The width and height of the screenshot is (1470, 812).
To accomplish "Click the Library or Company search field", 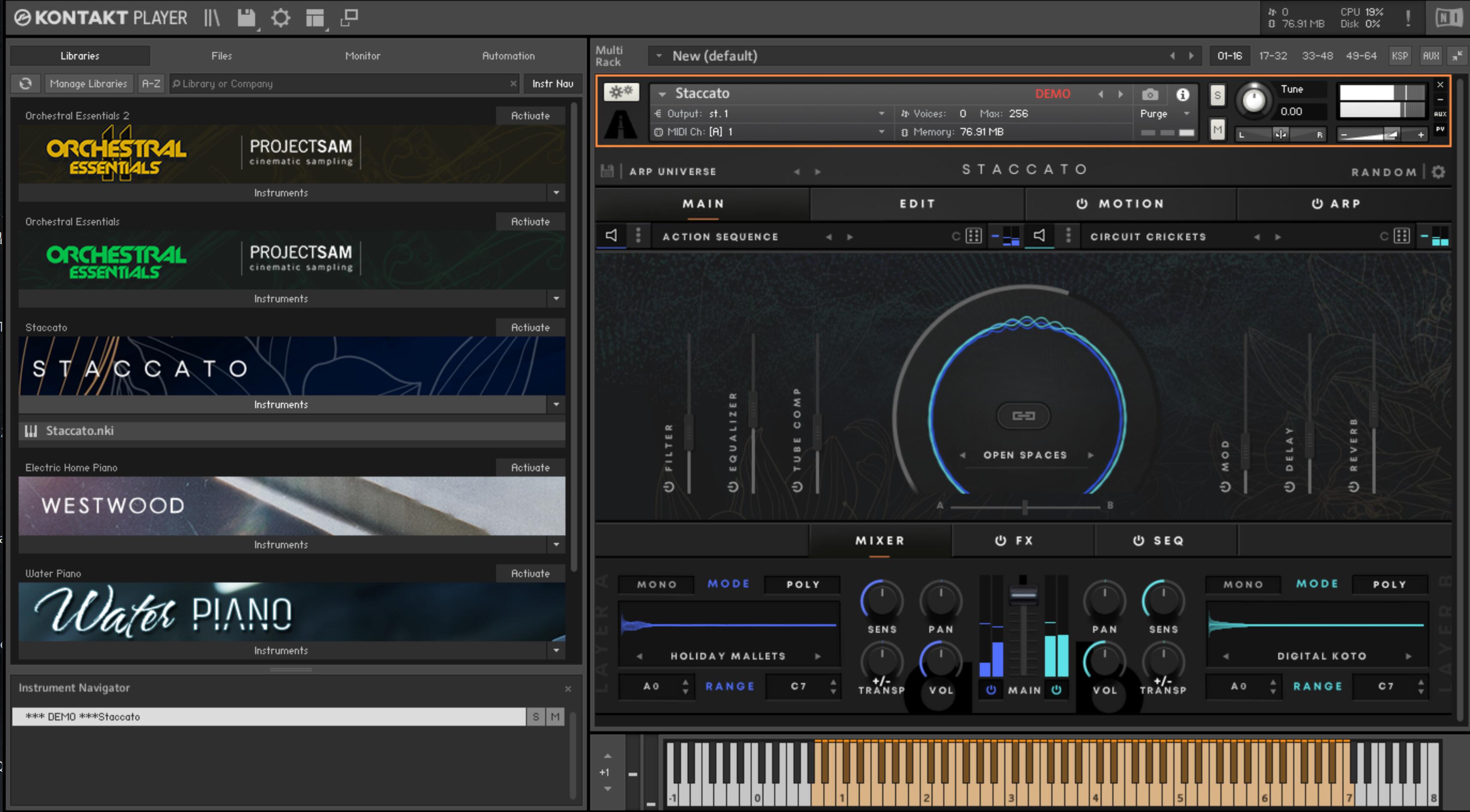I will coord(344,83).
